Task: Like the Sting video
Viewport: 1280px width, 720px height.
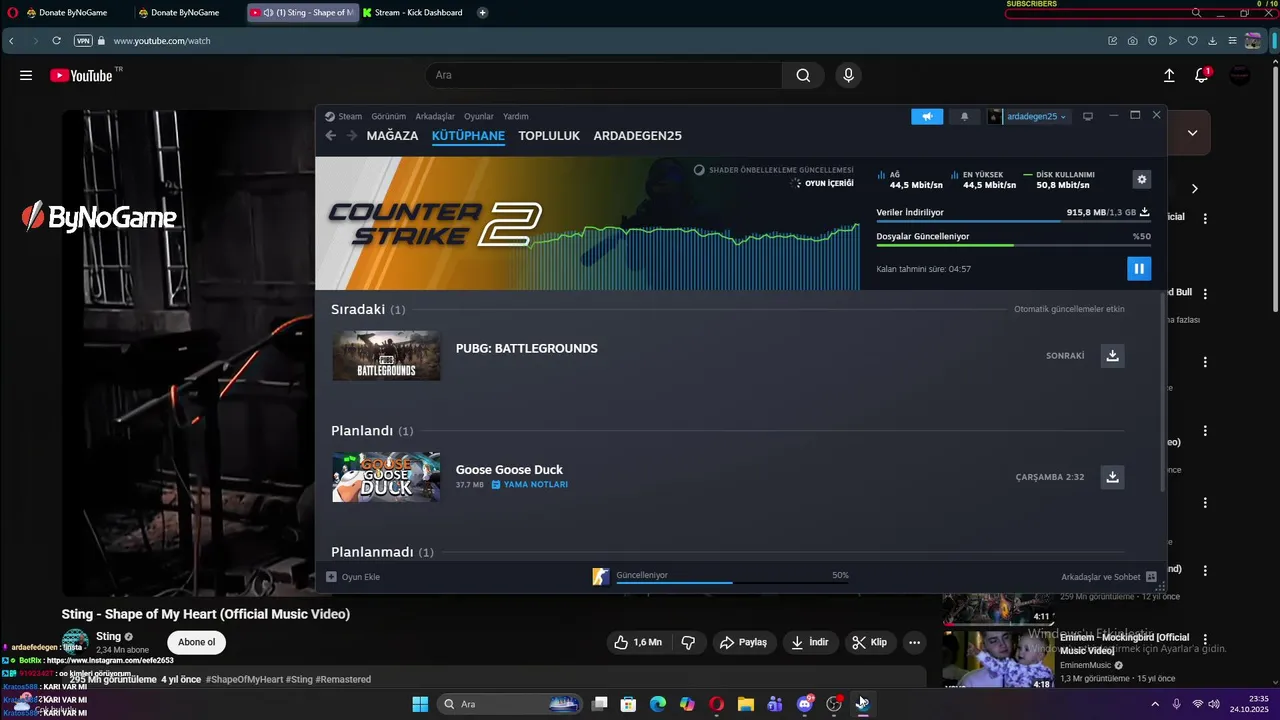Action: 638,642
